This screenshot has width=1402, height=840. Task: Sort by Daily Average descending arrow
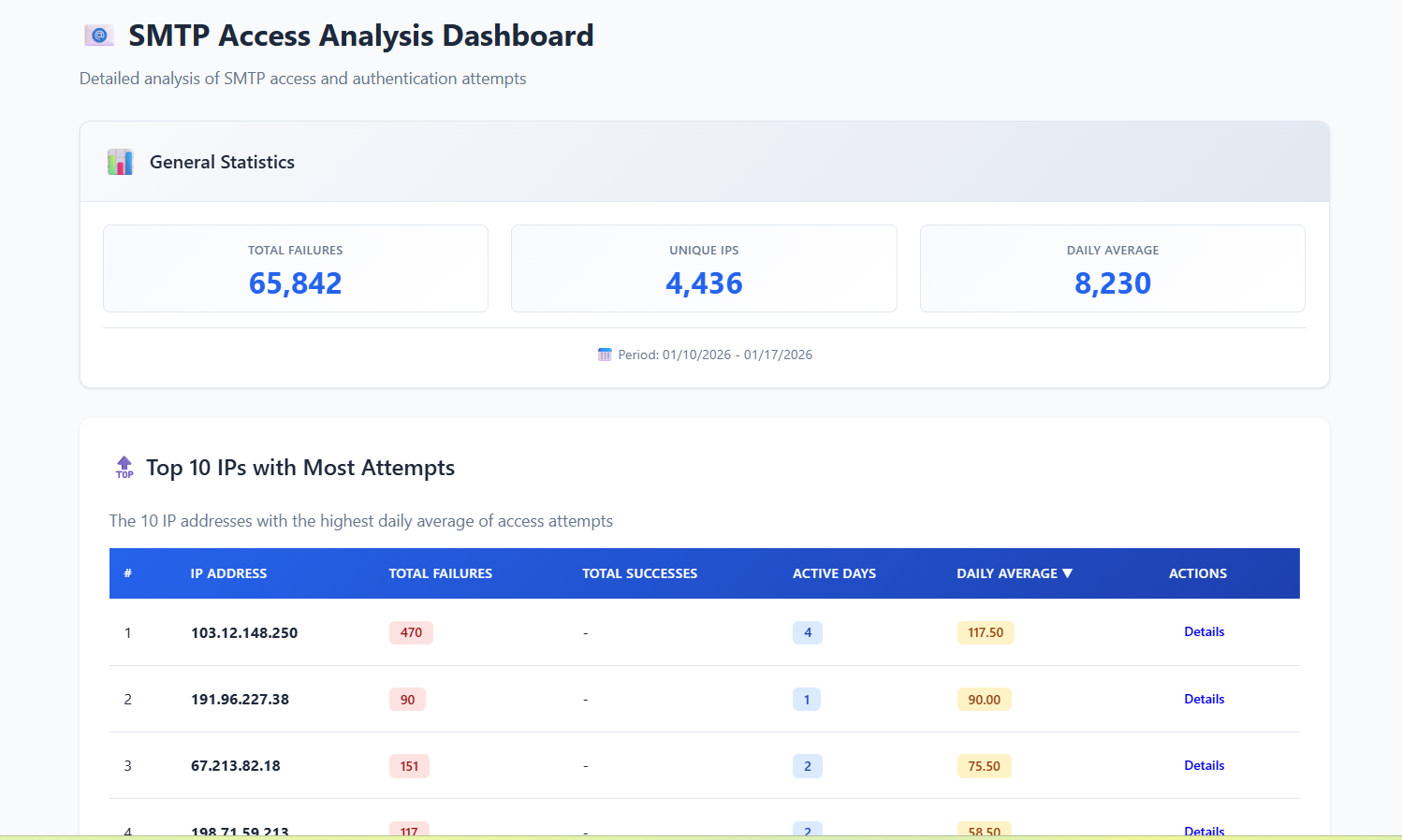[x=1068, y=573]
